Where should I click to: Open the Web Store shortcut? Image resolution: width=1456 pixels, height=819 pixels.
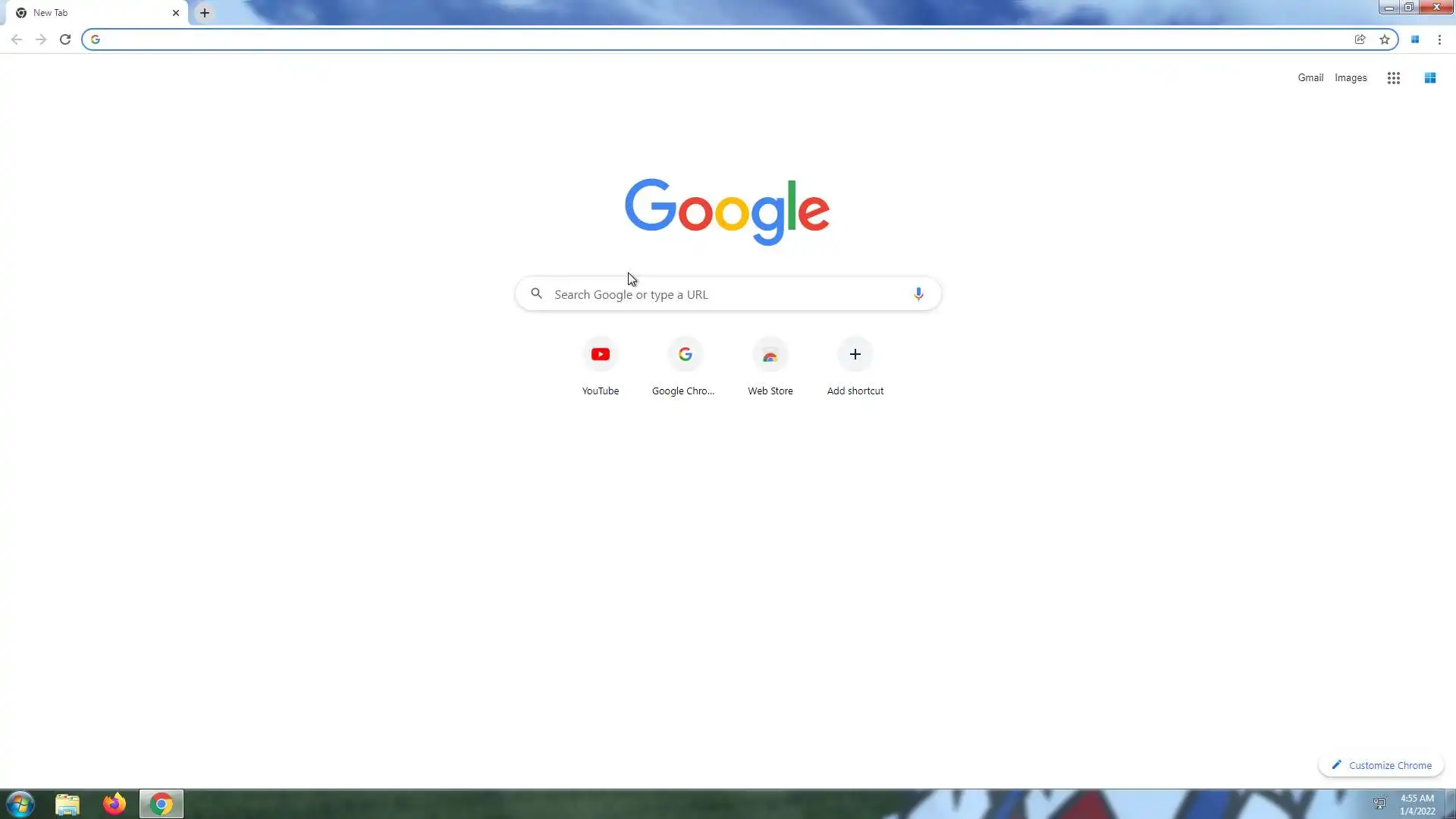click(770, 355)
